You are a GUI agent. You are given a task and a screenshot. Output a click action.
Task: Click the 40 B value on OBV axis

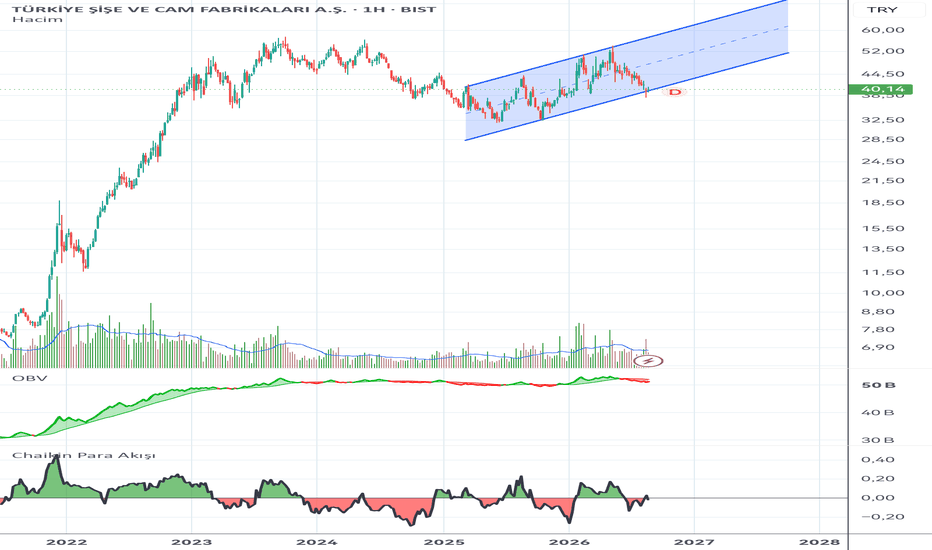[x=877, y=412]
